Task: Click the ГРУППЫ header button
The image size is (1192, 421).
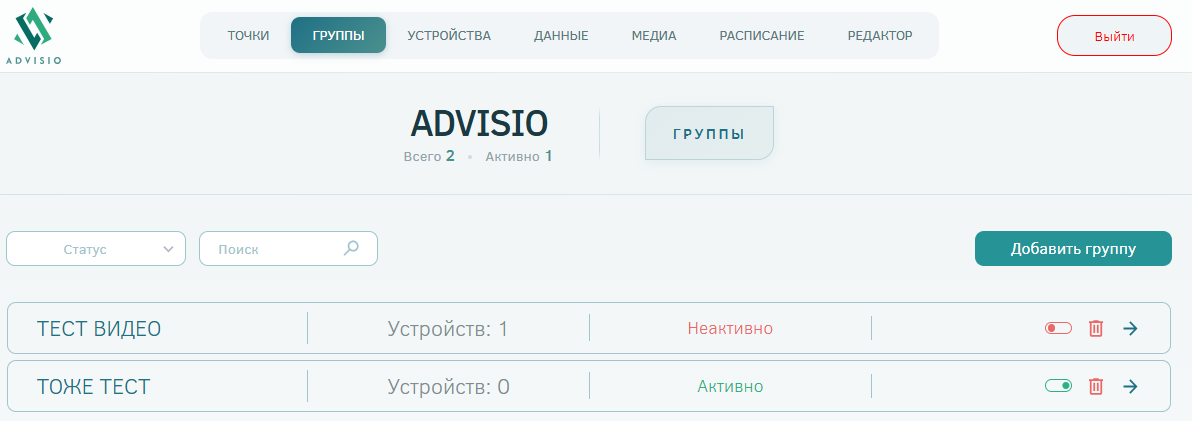Action: click(x=709, y=134)
